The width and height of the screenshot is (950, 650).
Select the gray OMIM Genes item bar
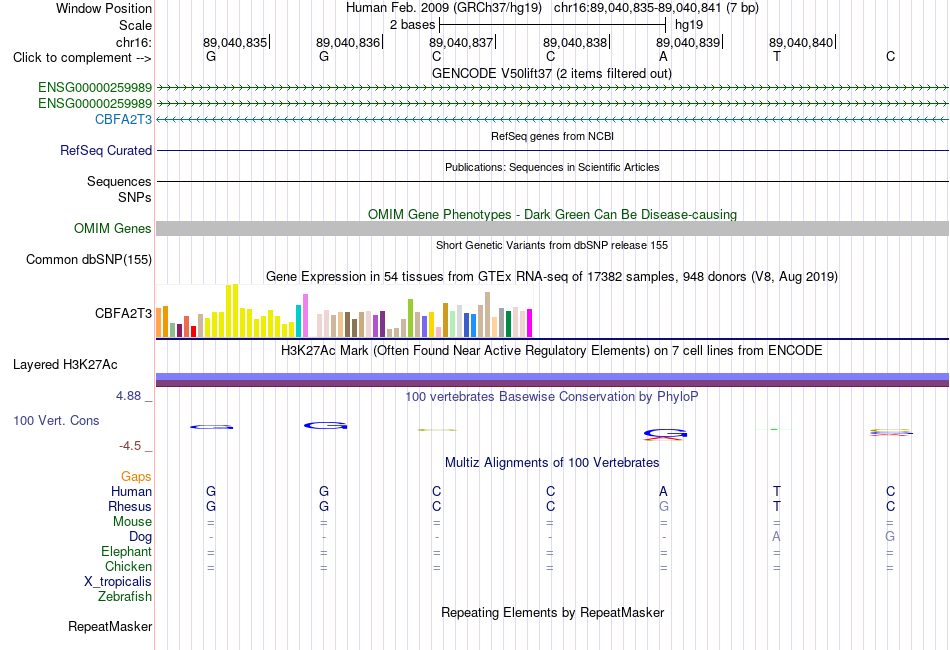tap(552, 228)
